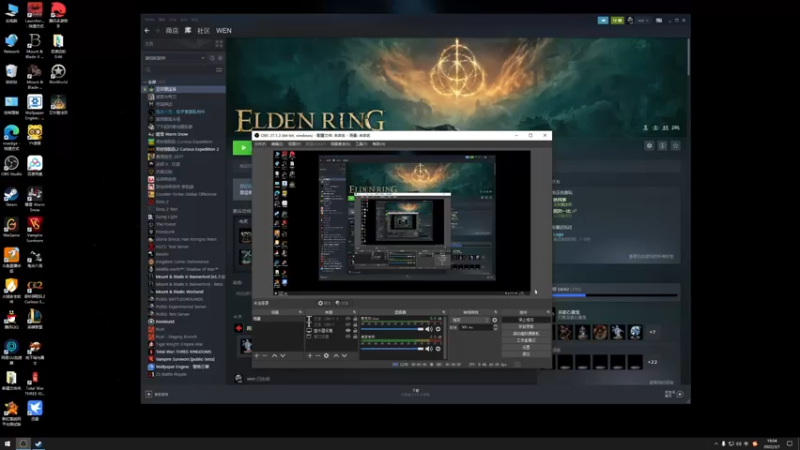Click Steam 添加游戏 button
This screenshot has width=800, height=450.
point(157,394)
